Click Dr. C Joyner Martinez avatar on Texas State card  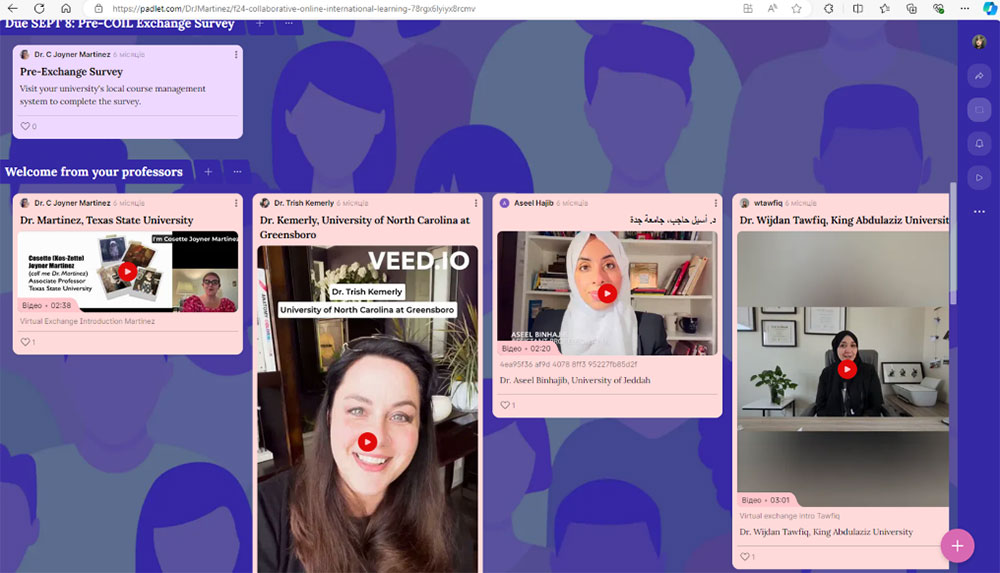pyautogui.click(x=25, y=203)
